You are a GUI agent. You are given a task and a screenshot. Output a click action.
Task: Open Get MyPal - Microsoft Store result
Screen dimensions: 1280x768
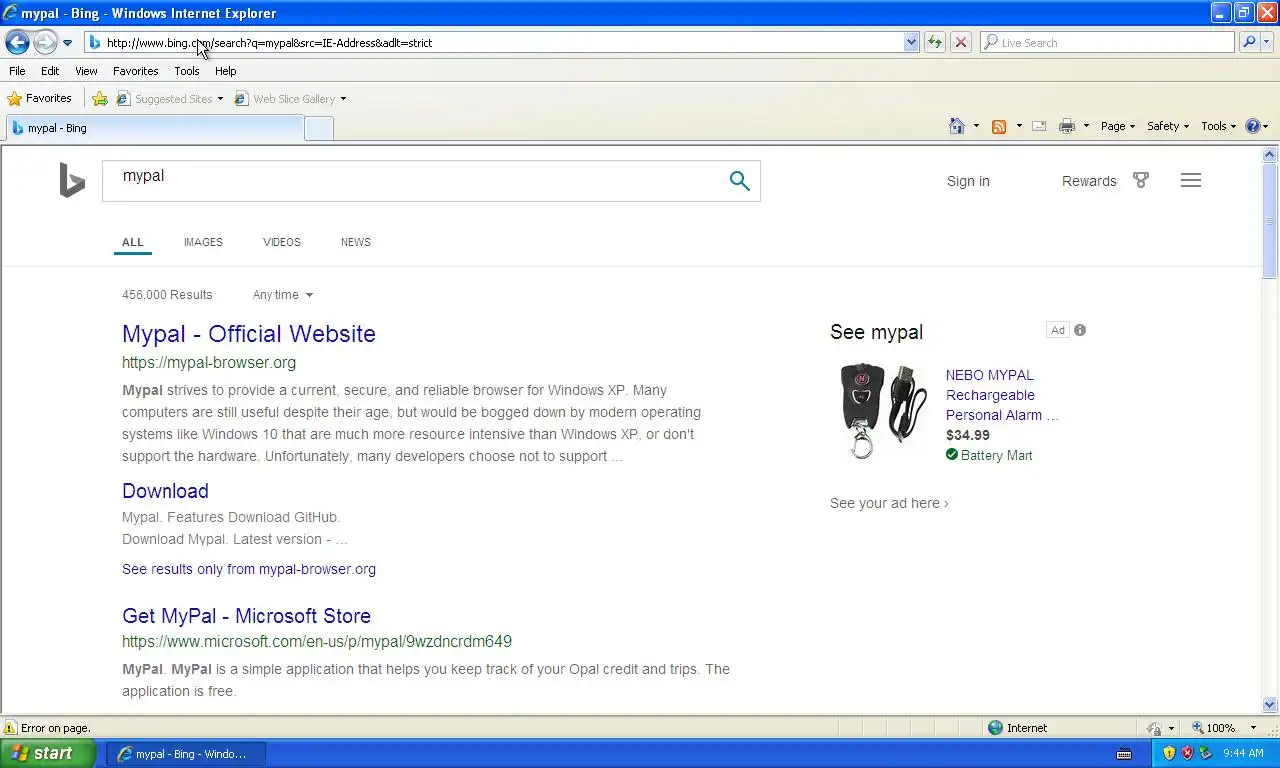click(x=246, y=616)
